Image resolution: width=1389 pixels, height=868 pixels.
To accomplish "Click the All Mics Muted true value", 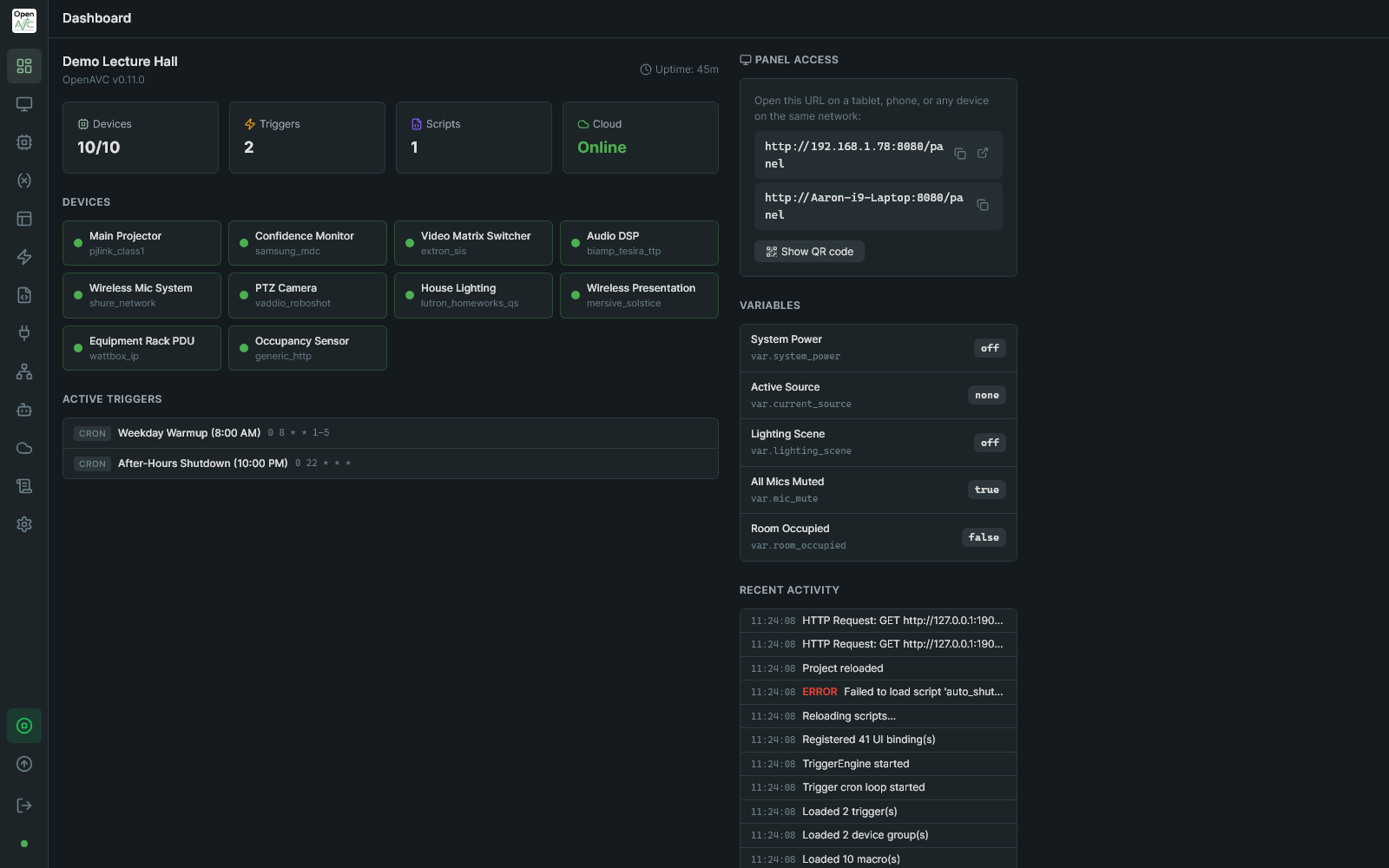I will pos(987,490).
